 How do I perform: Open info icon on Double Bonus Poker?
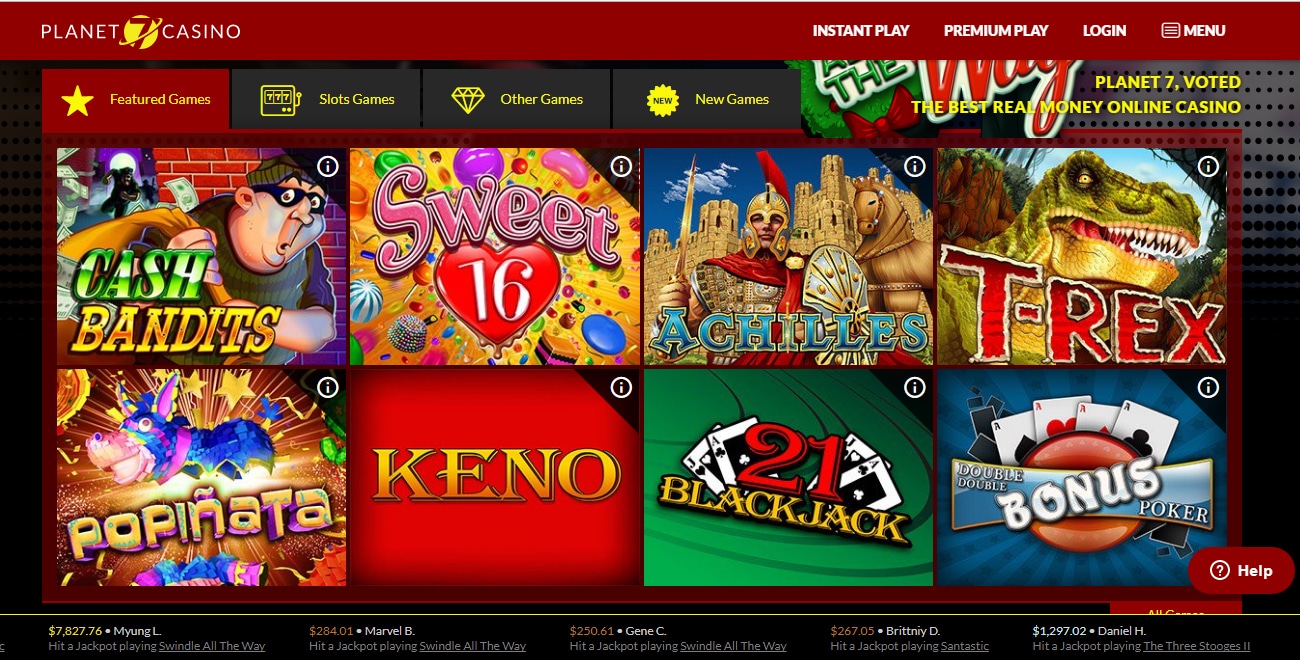coord(1208,387)
